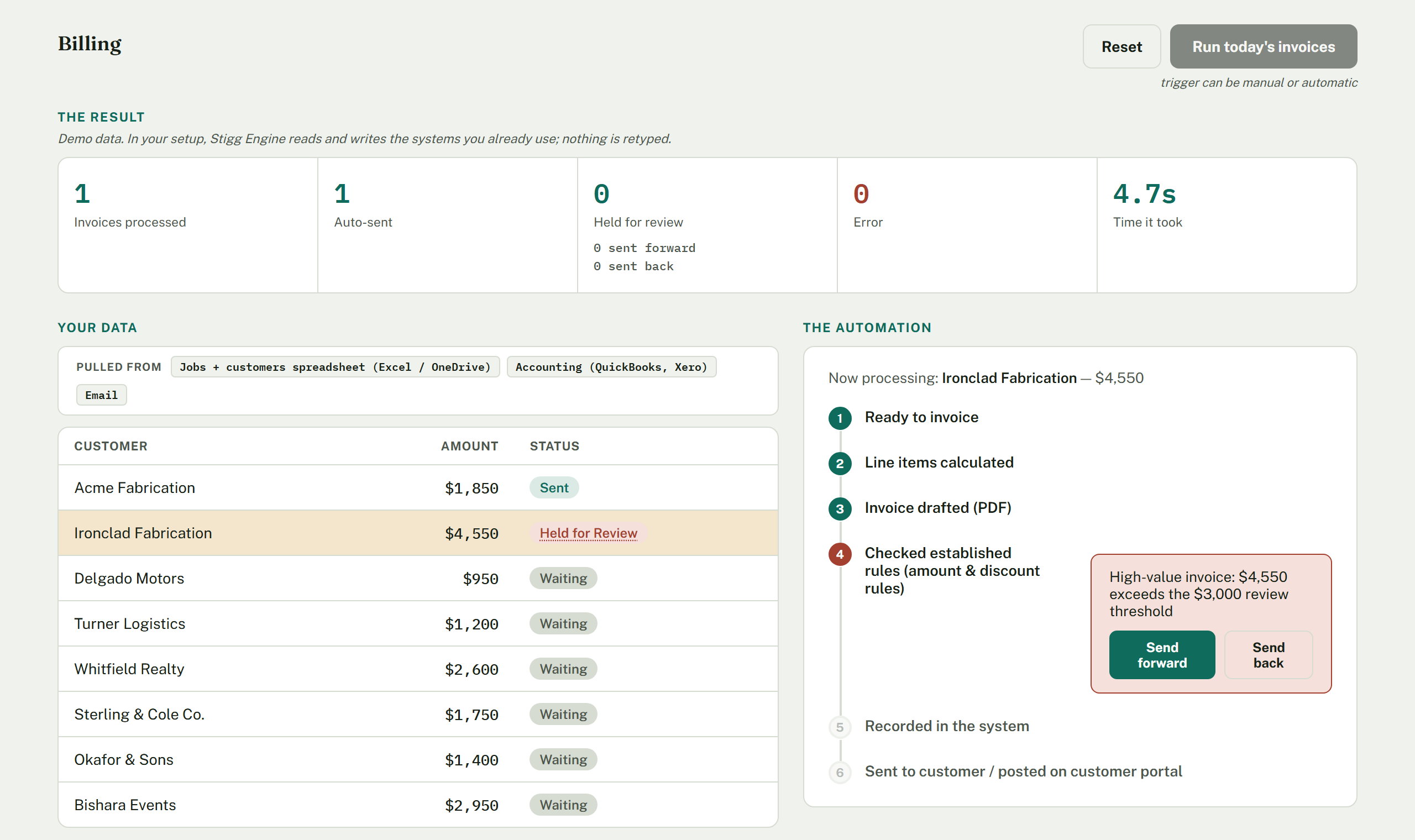
Task: Click the Email source chip
Action: tap(101, 395)
